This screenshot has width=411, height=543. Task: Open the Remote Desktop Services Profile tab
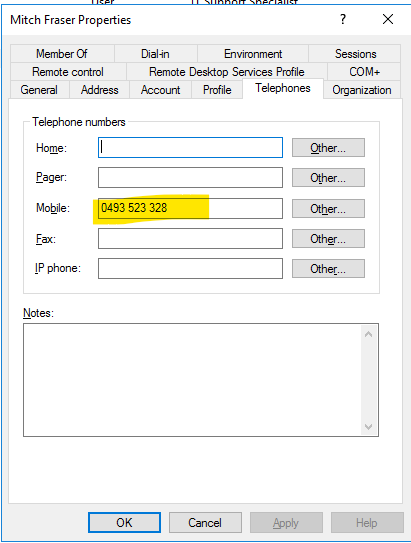(x=227, y=72)
